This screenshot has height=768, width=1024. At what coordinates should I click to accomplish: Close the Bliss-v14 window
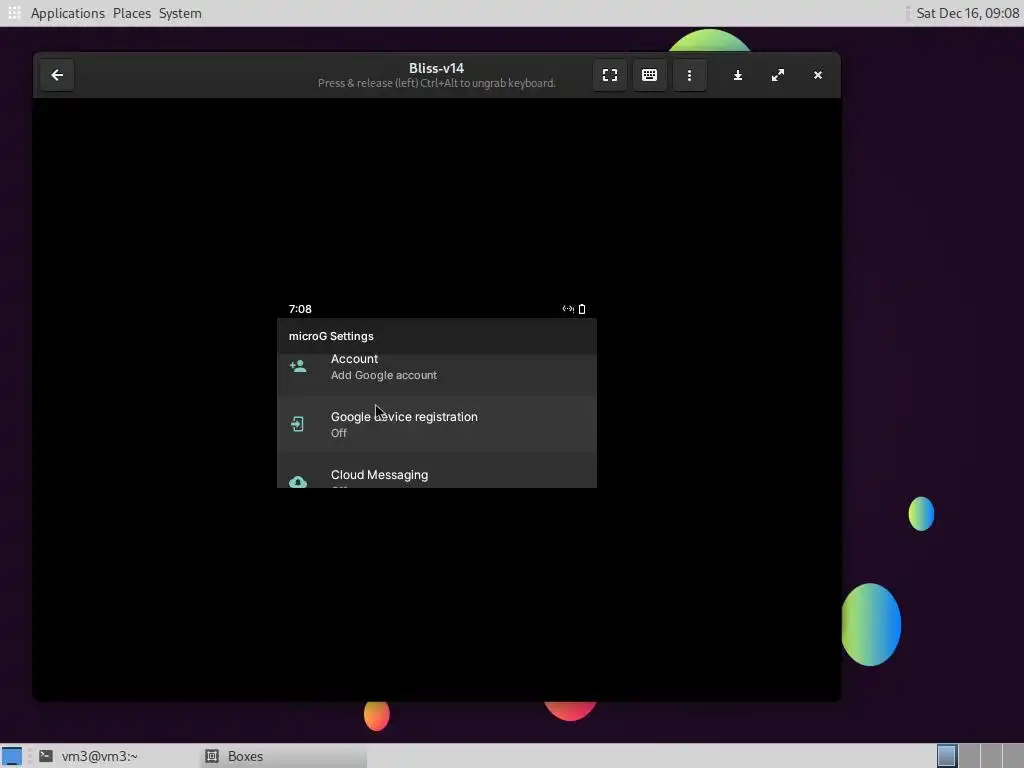818,75
